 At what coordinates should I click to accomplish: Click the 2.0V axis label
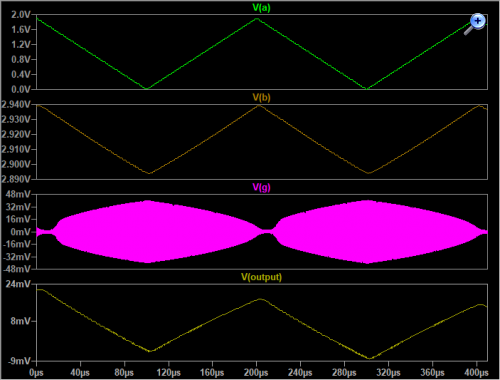[20, 15]
